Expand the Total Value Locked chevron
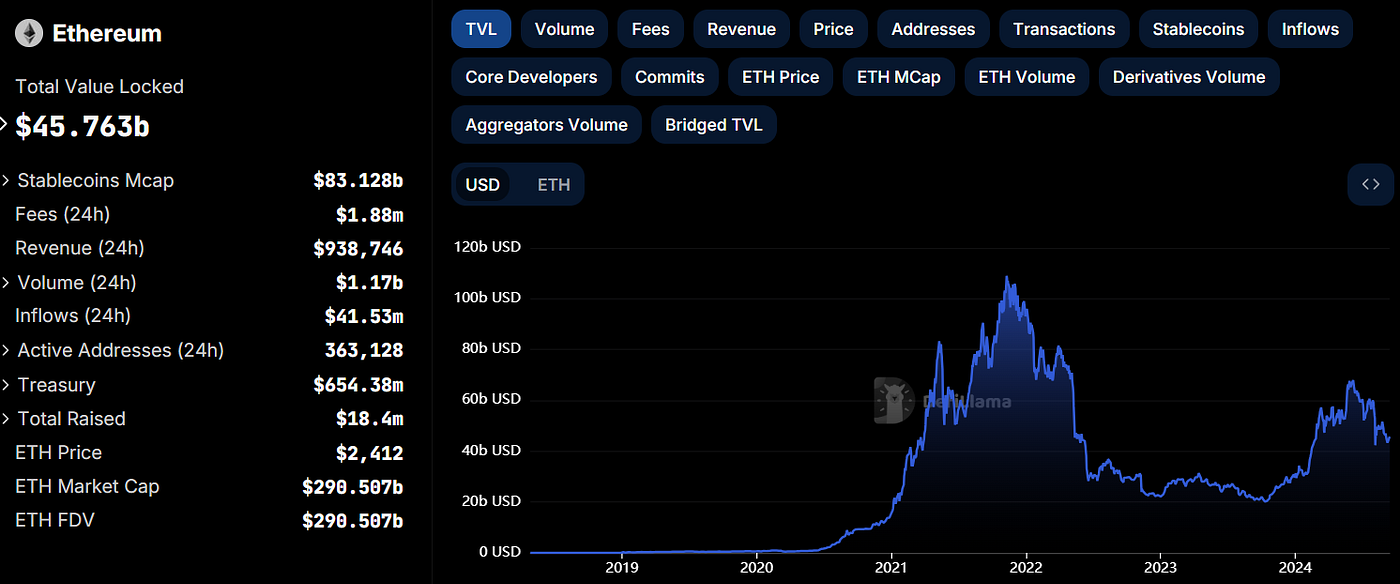Viewport: 1400px width, 584px height. pos(4,126)
